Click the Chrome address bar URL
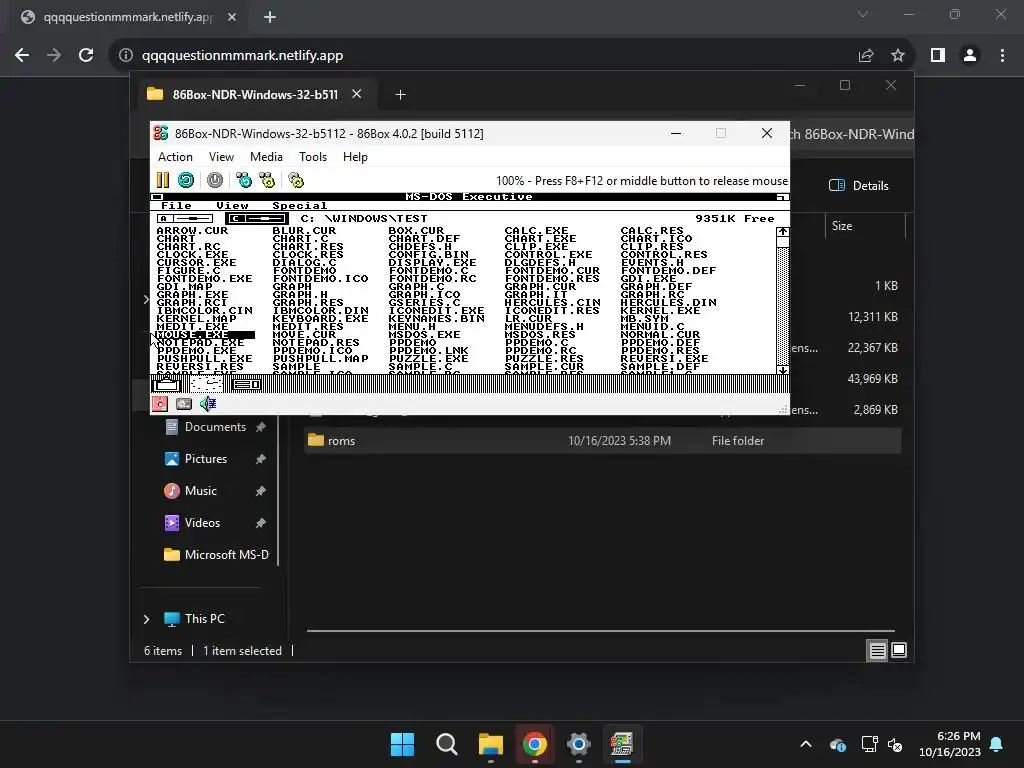 [242, 56]
